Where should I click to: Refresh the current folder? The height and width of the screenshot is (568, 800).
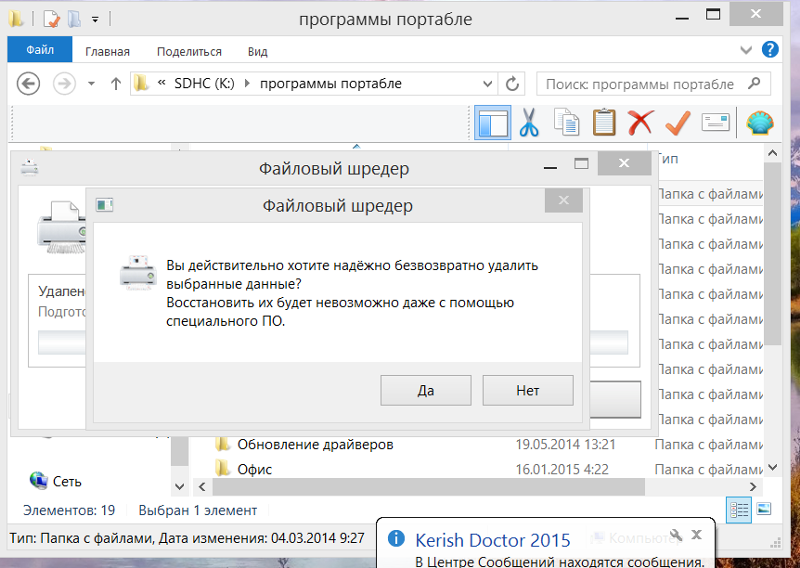click(x=512, y=84)
